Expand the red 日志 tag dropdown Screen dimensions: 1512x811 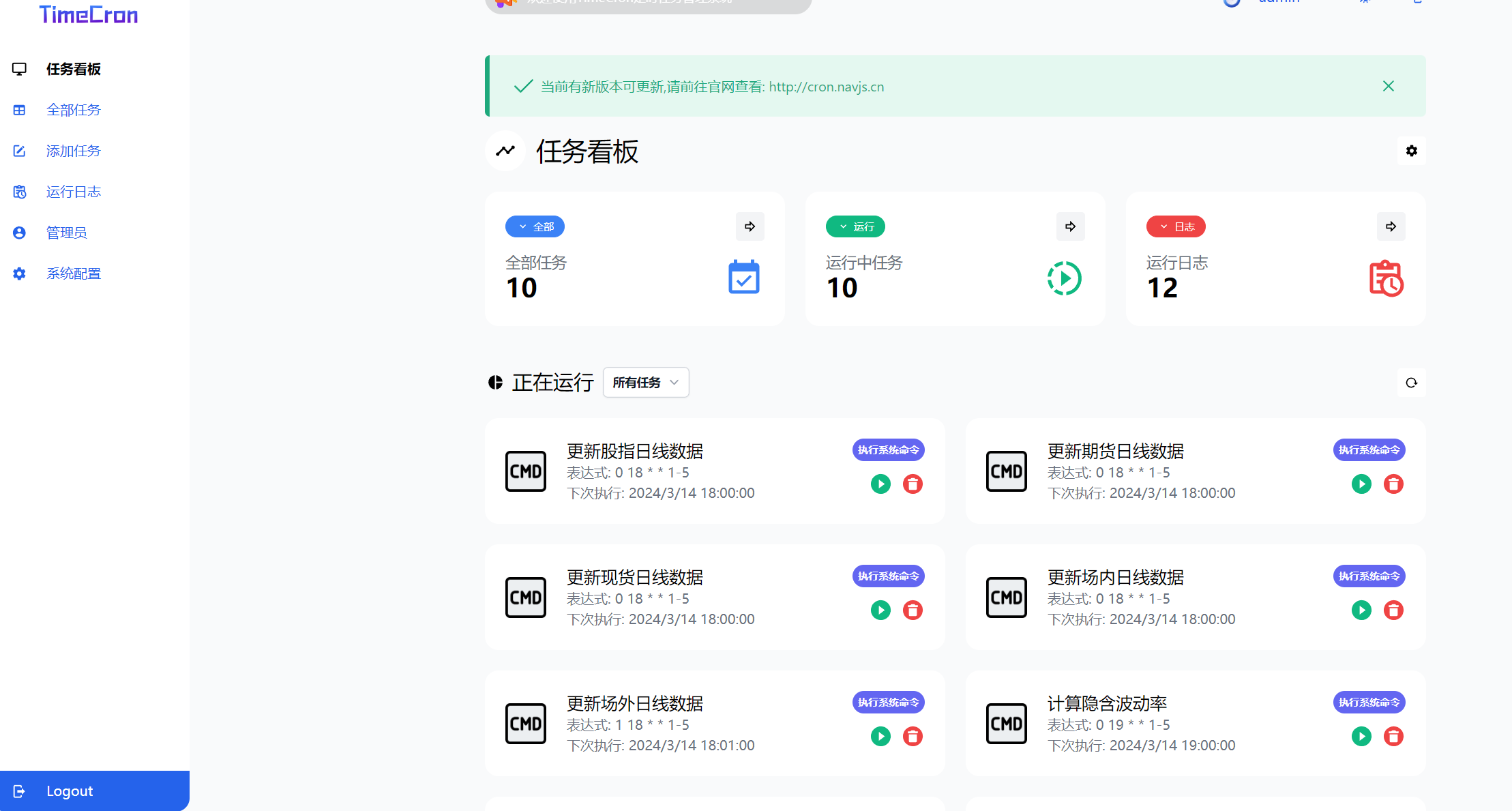(x=1176, y=226)
